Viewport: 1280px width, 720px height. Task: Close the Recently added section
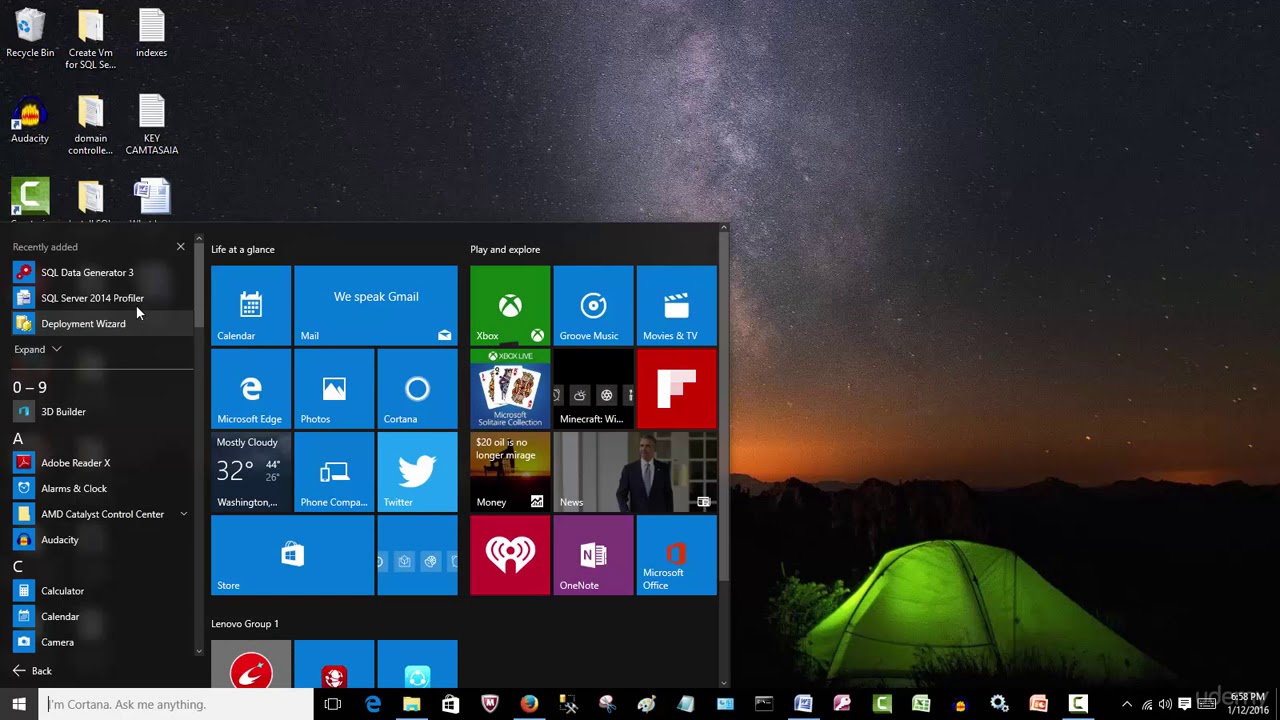click(x=181, y=246)
